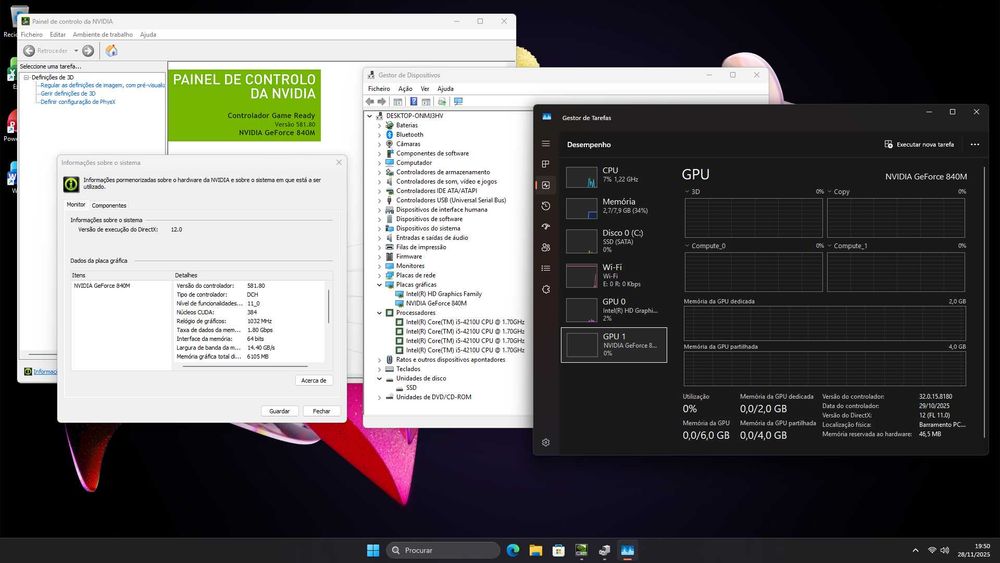1000x563 pixels.
Task: Click the blue help icon in Device Manager toolbar
Action: [x=413, y=101]
